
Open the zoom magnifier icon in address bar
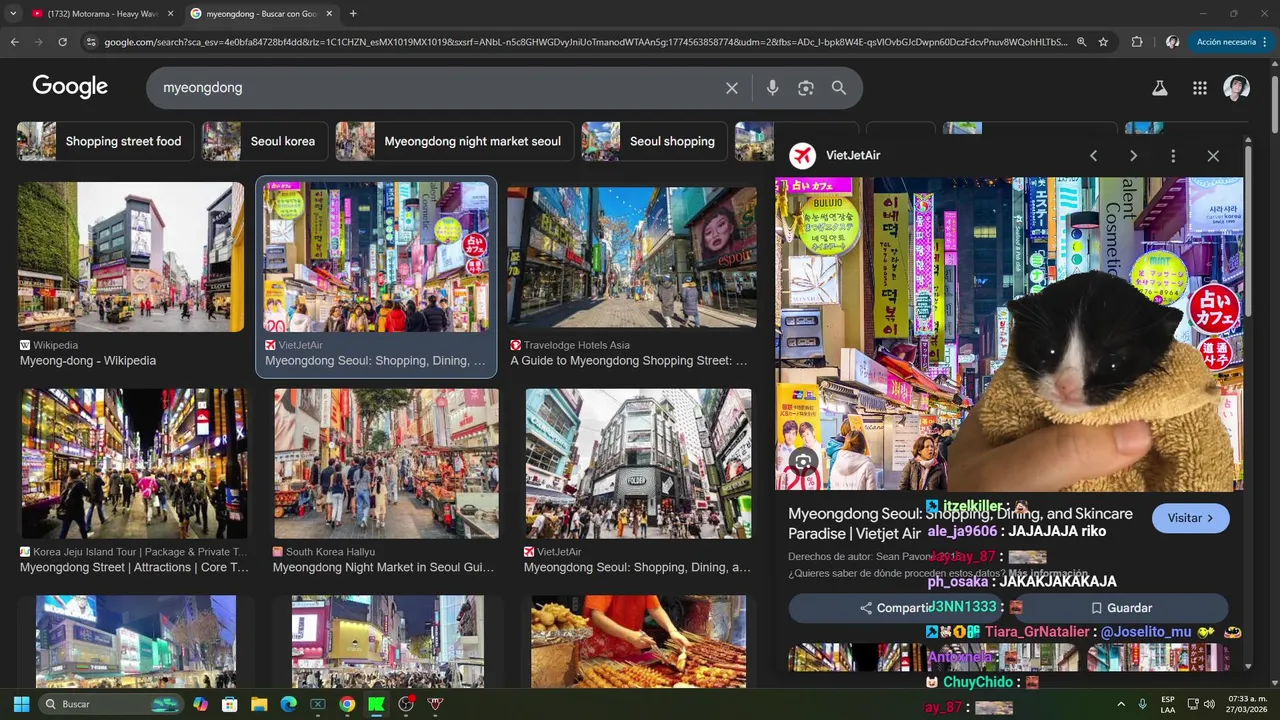point(1081,42)
